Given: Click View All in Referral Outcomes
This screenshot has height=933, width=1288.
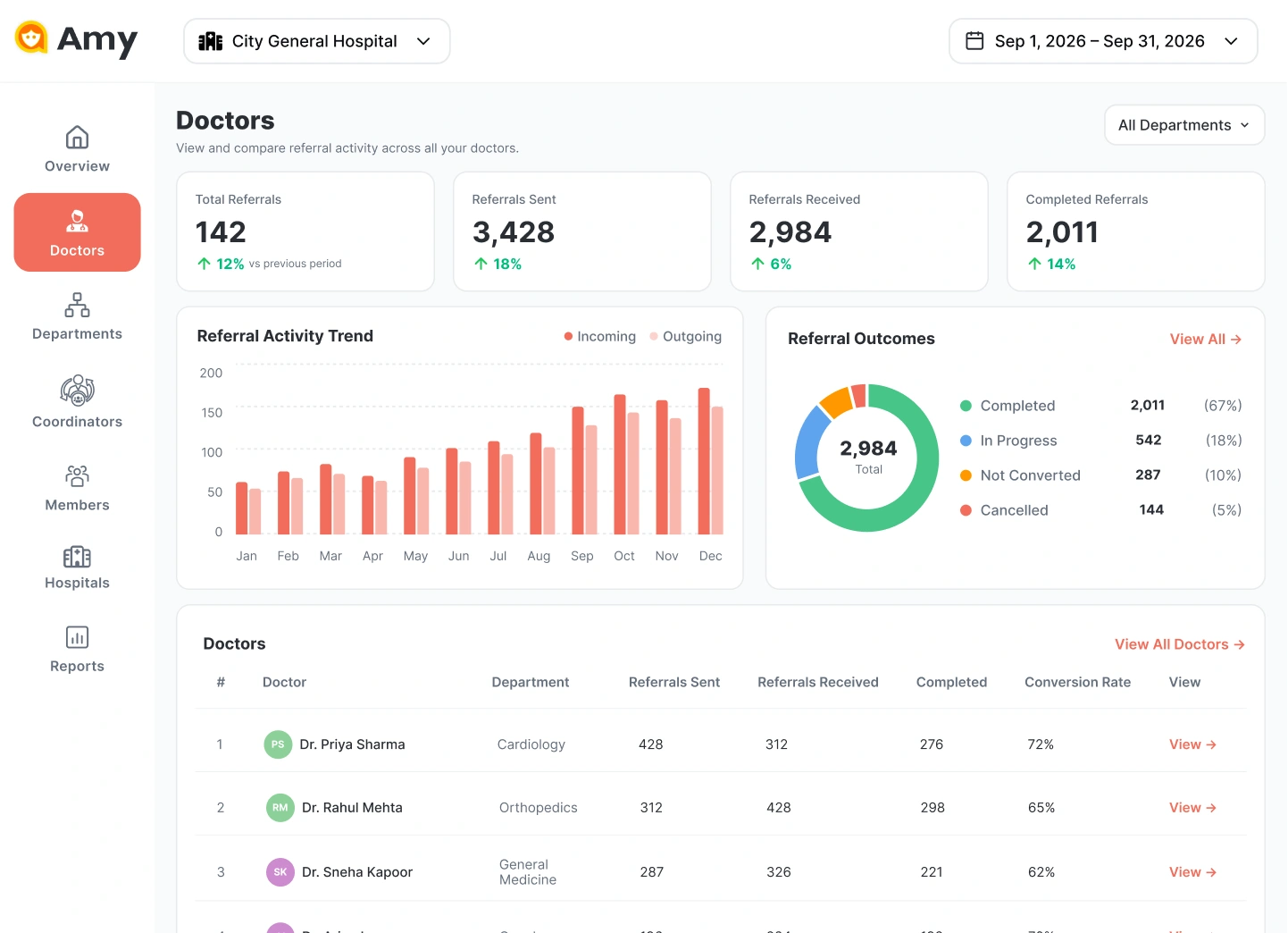Looking at the screenshot, I should point(1206,340).
